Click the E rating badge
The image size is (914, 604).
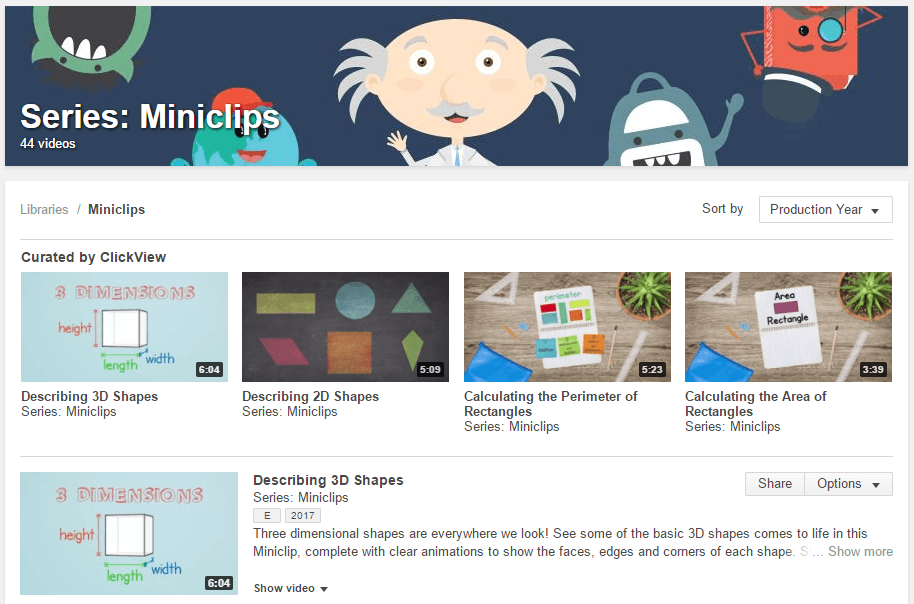(x=265, y=515)
